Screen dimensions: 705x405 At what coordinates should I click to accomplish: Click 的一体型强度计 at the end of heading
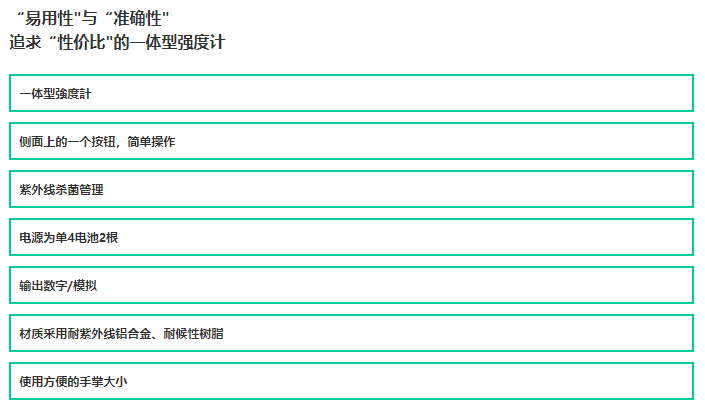click(169, 42)
